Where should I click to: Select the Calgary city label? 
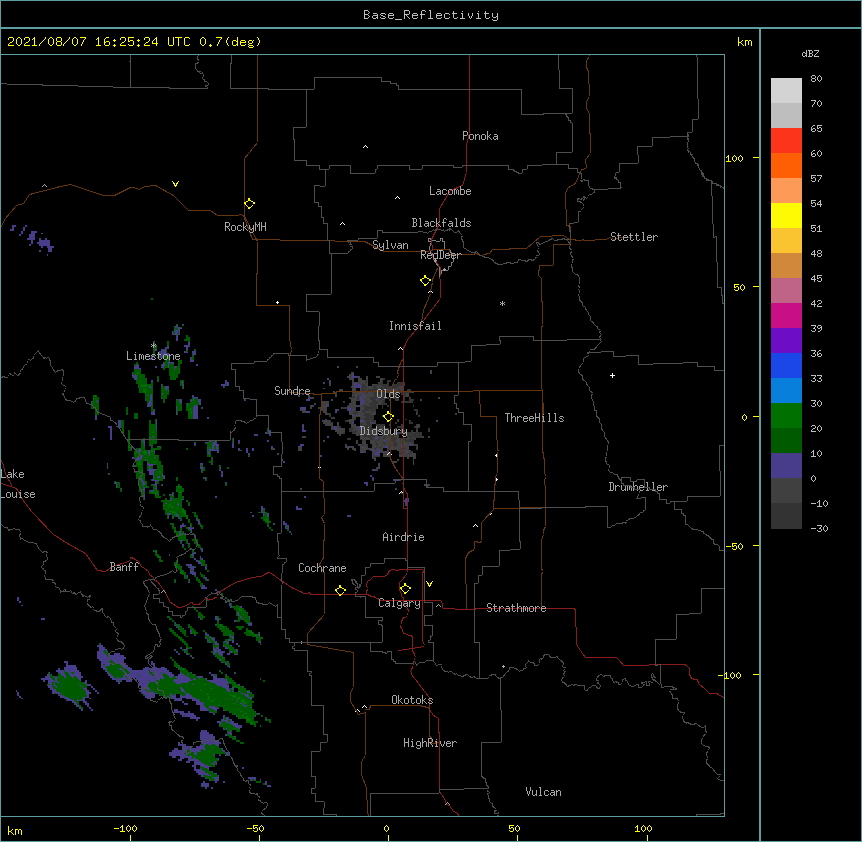click(400, 603)
